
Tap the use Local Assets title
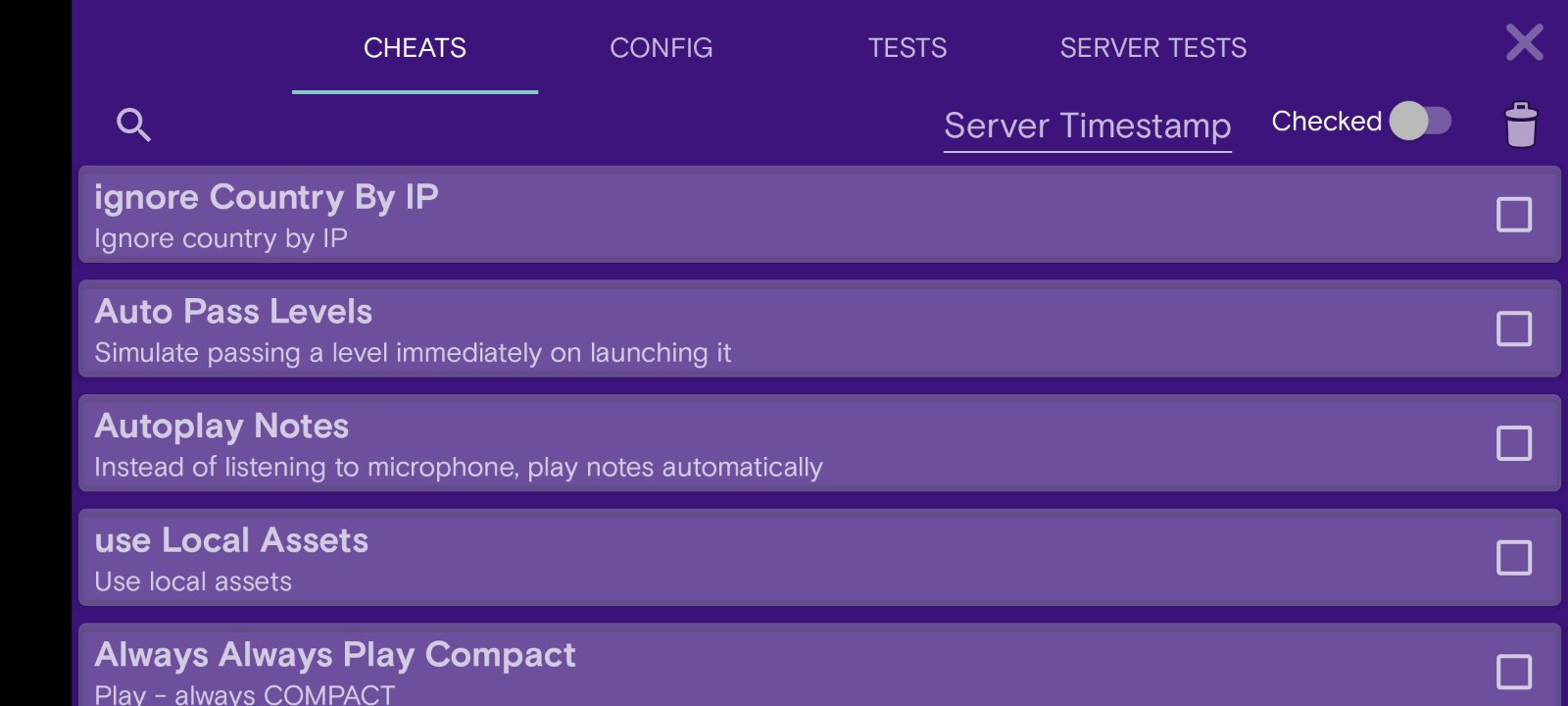231,540
